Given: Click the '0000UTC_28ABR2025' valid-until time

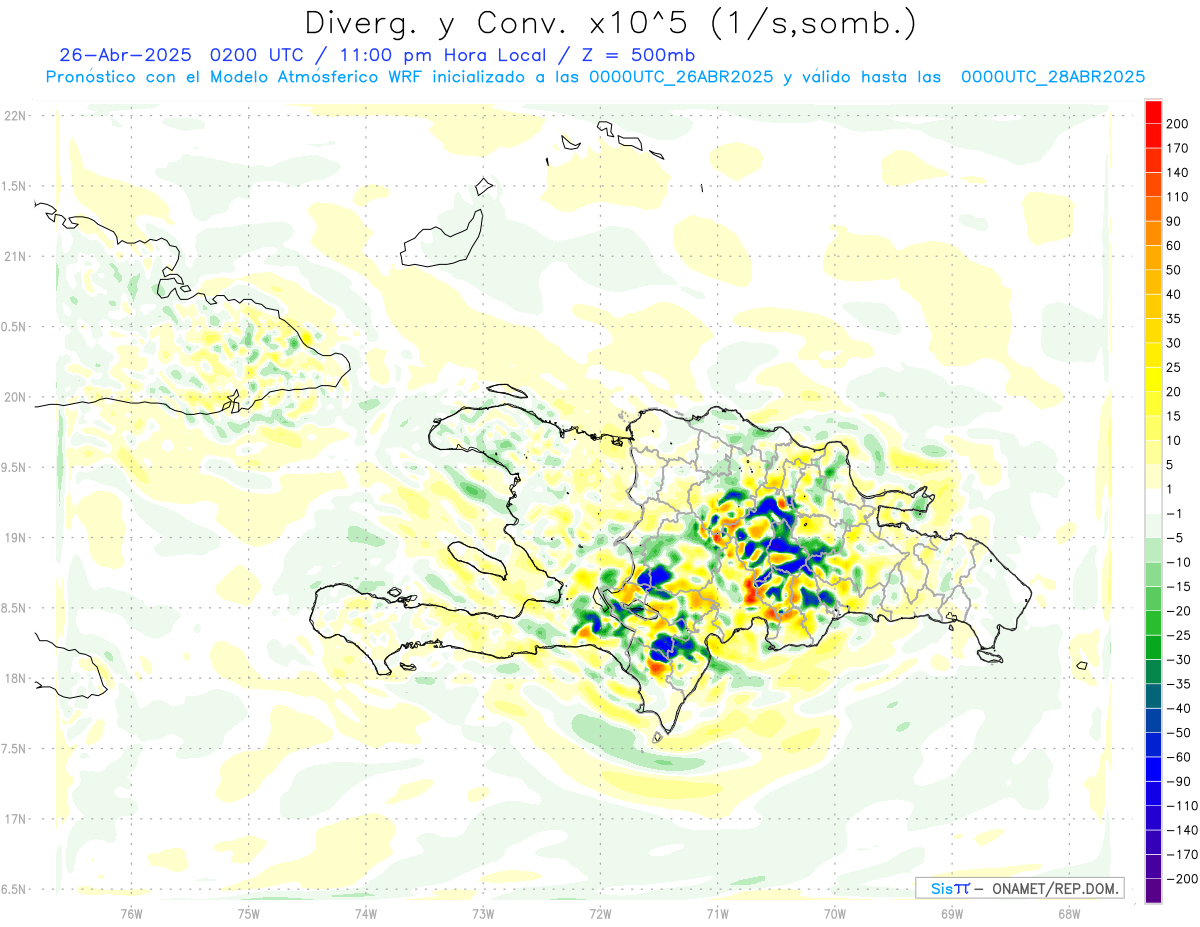Looking at the screenshot, I should tap(1052, 77).
